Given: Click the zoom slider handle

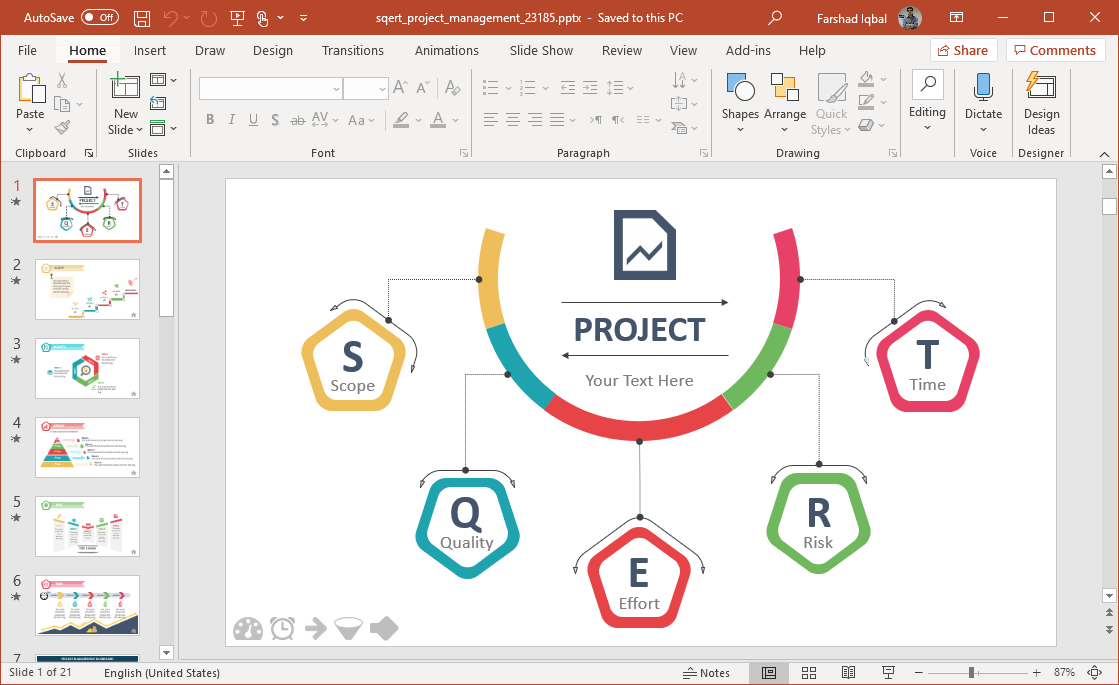Looking at the screenshot, I should [970, 673].
